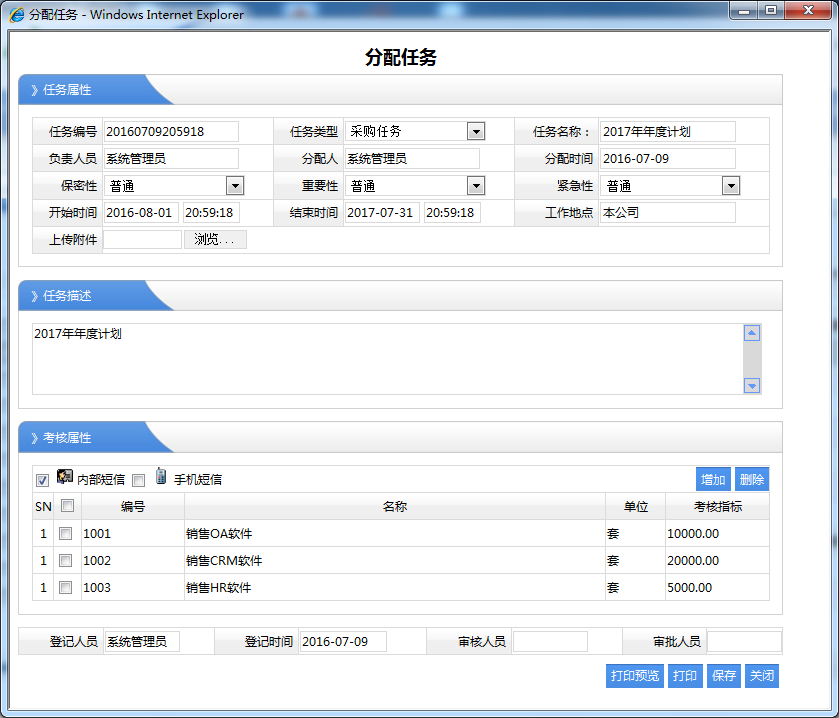Click the 增加 button
839x718 pixels.
coord(713,480)
